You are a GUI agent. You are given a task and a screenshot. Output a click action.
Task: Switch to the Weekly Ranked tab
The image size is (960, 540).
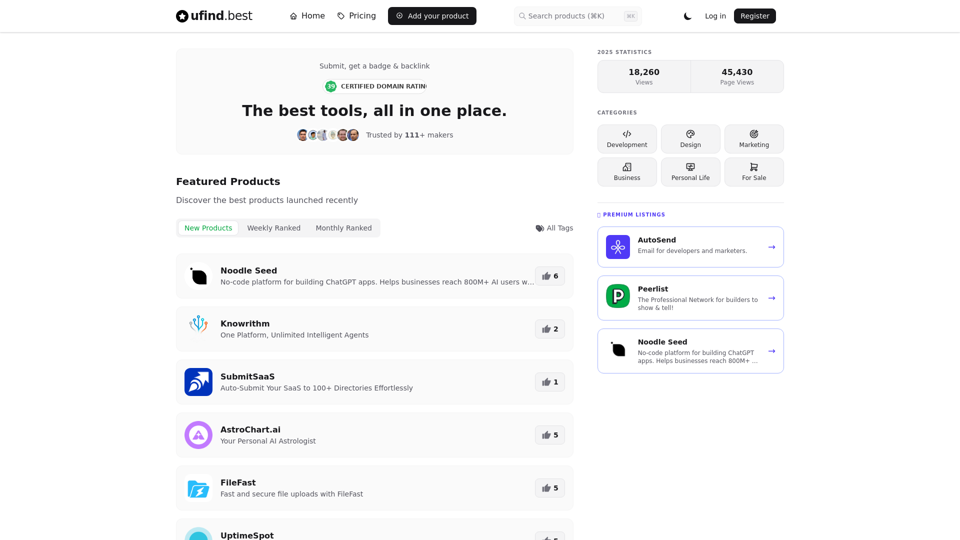click(x=274, y=228)
